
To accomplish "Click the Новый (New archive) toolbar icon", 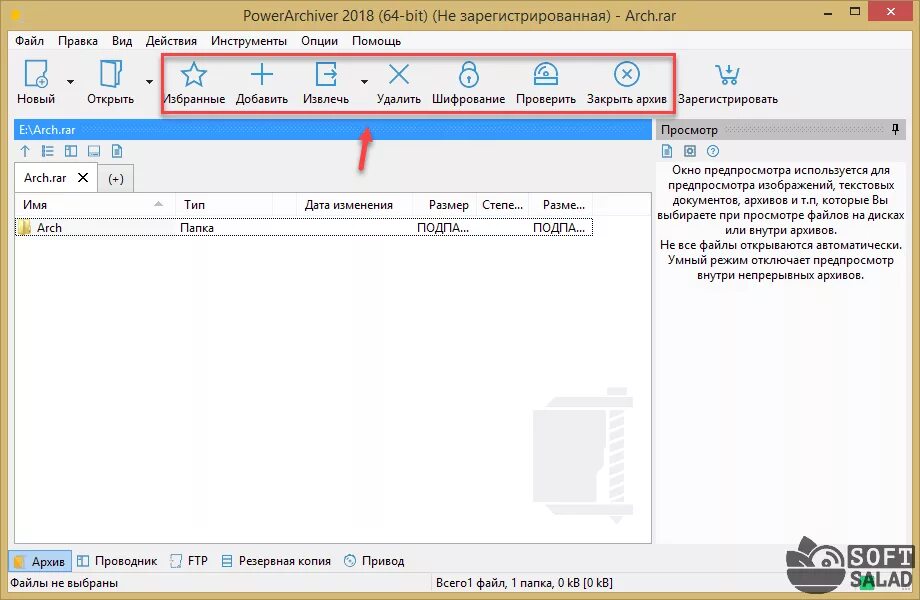I will 36,74.
